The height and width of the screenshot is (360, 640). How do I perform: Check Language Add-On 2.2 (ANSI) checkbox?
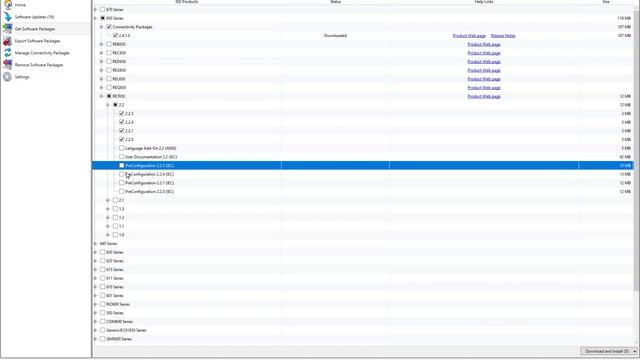(122, 148)
